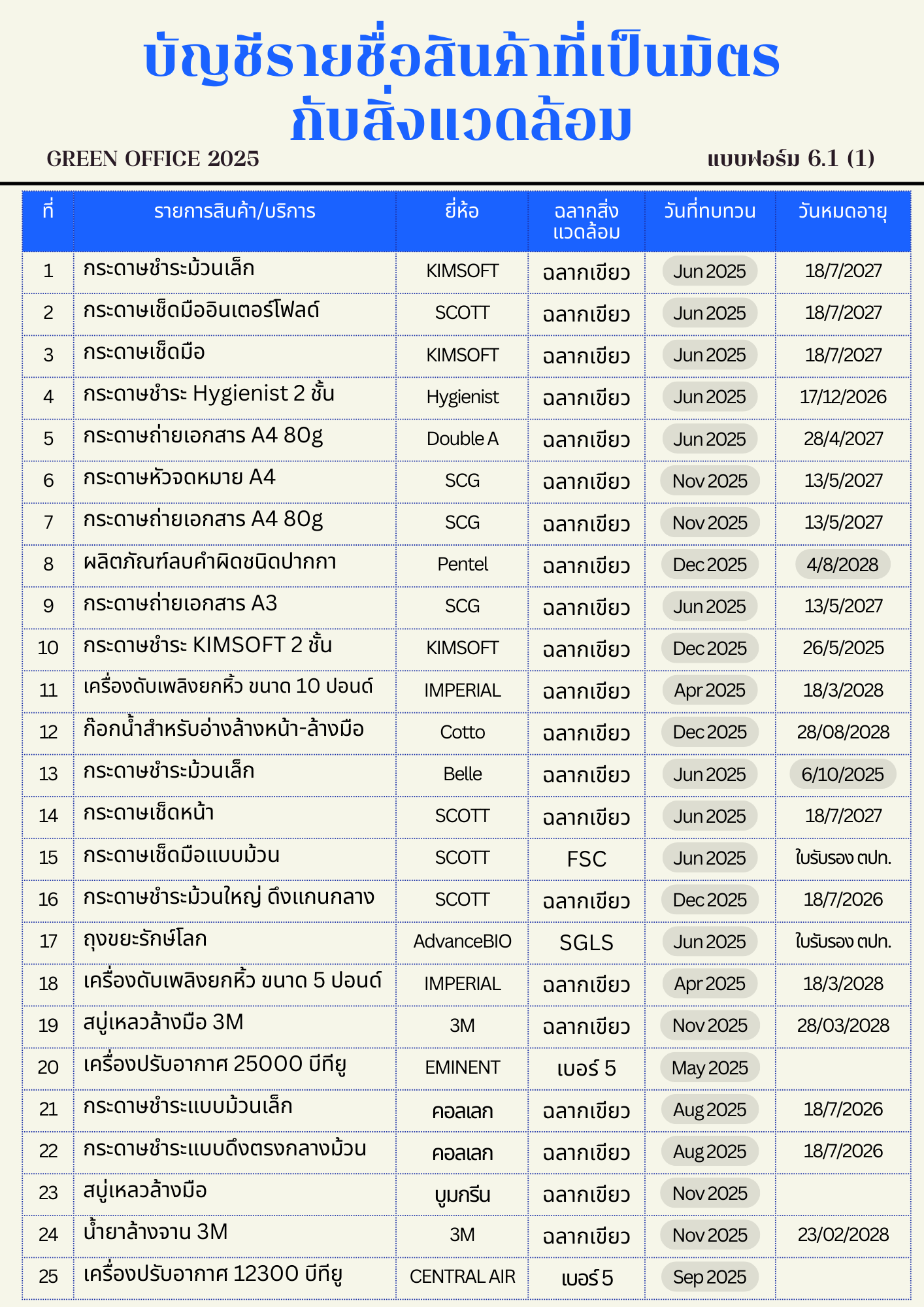Image resolution: width=924 pixels, height=1307 pixels.
Task: Click the "May 2025" review date pill
Action: click(x=710, y=1068)
